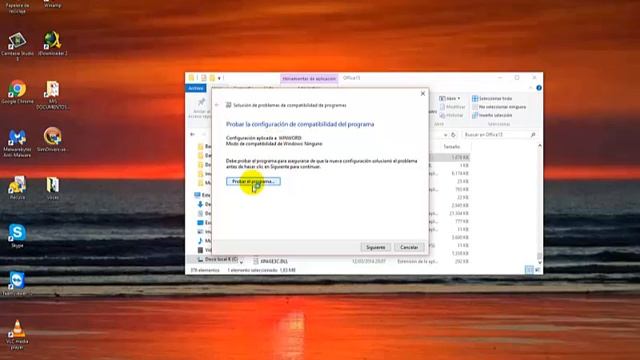Go back using dialog back arrow

tap(217, 105)
